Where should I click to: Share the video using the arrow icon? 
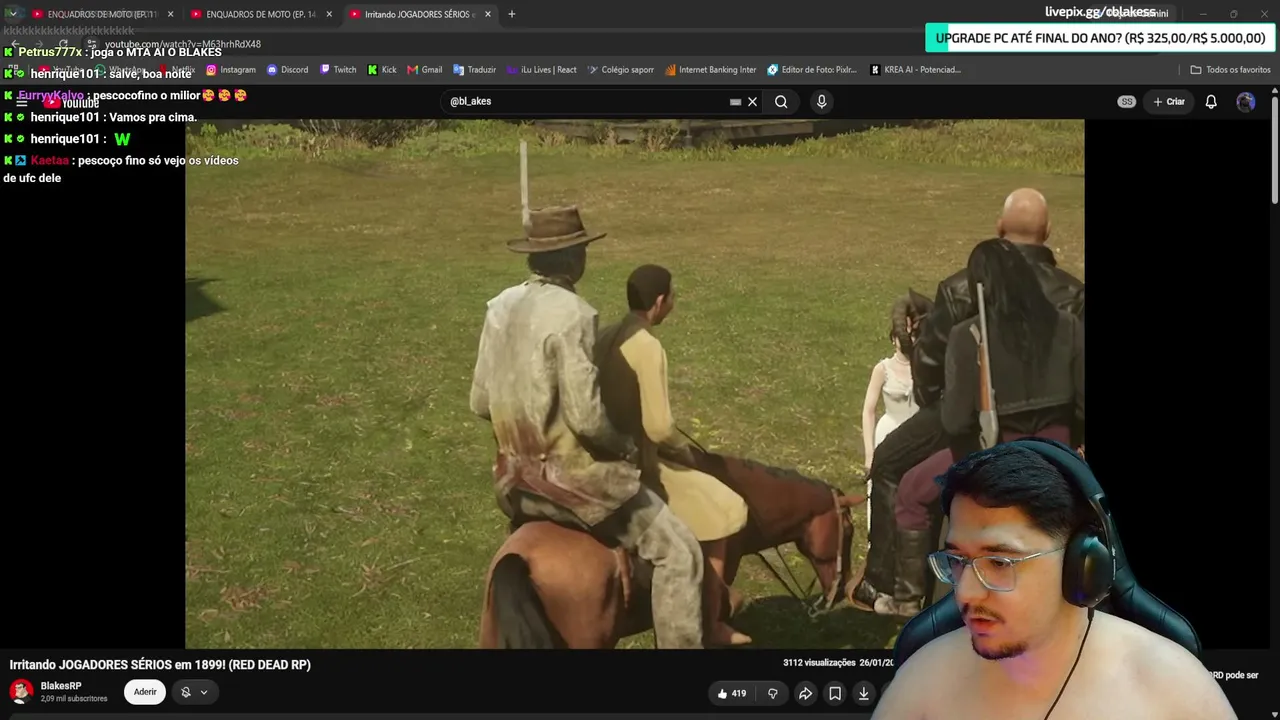805,693
